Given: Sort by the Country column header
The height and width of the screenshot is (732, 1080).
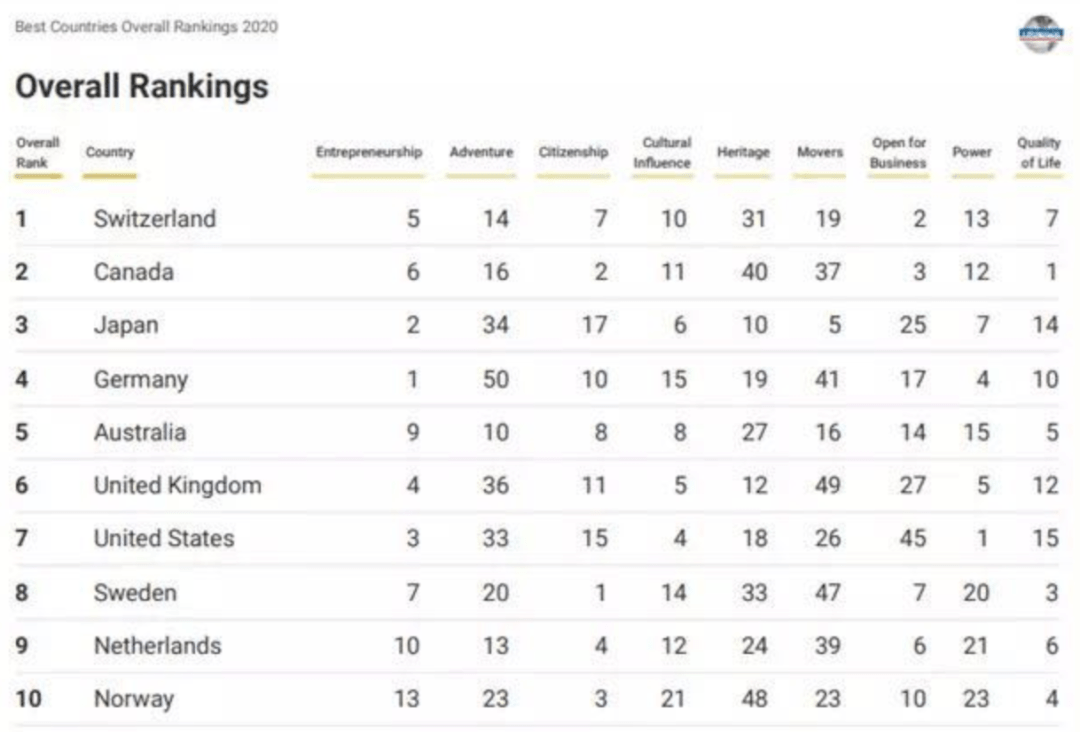Looking at the screenshot, I should click(x=110, y=152).
